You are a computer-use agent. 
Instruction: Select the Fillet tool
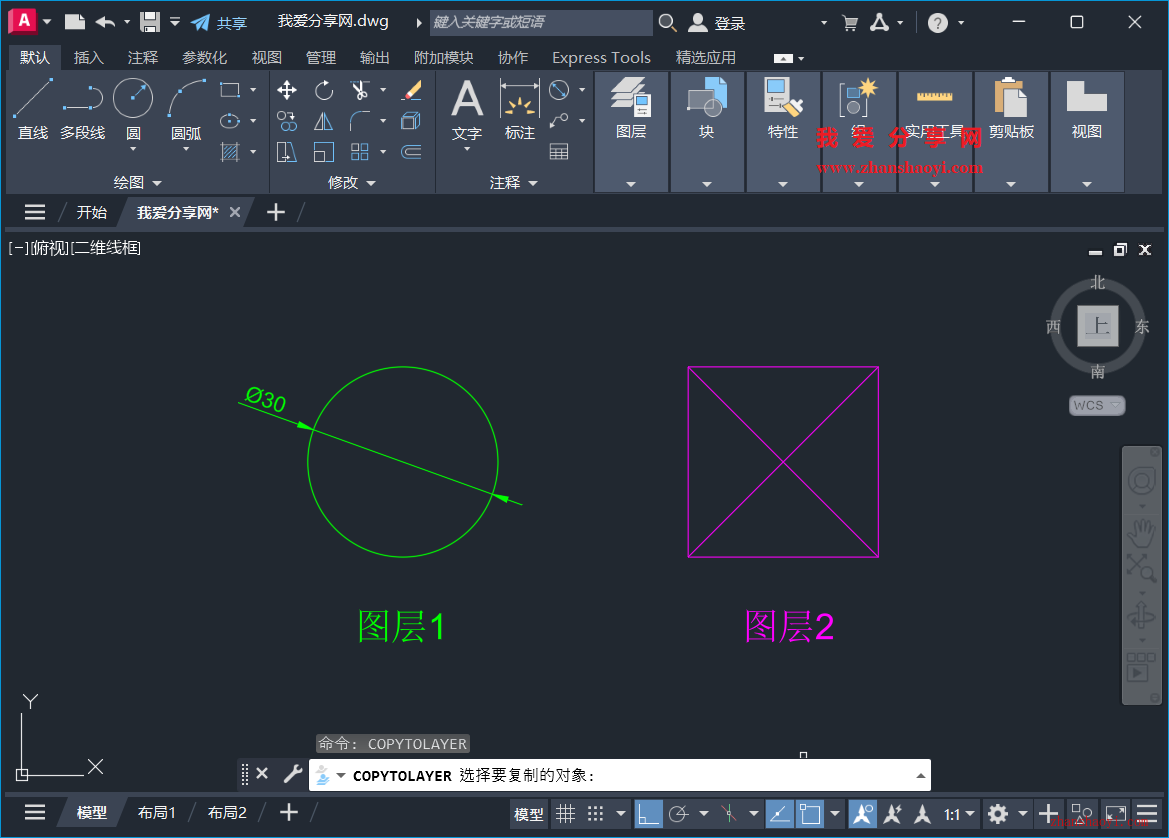click(360, 121)
